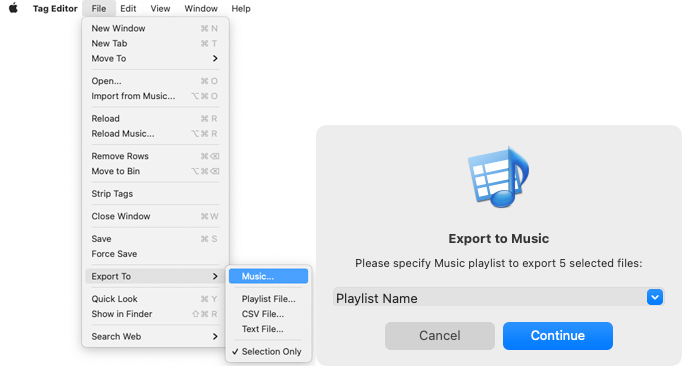The height and width of the screenshot is (370, 687).
Task: Open the Playlist Name dropdown arrow
Action: tap(655, 297)
